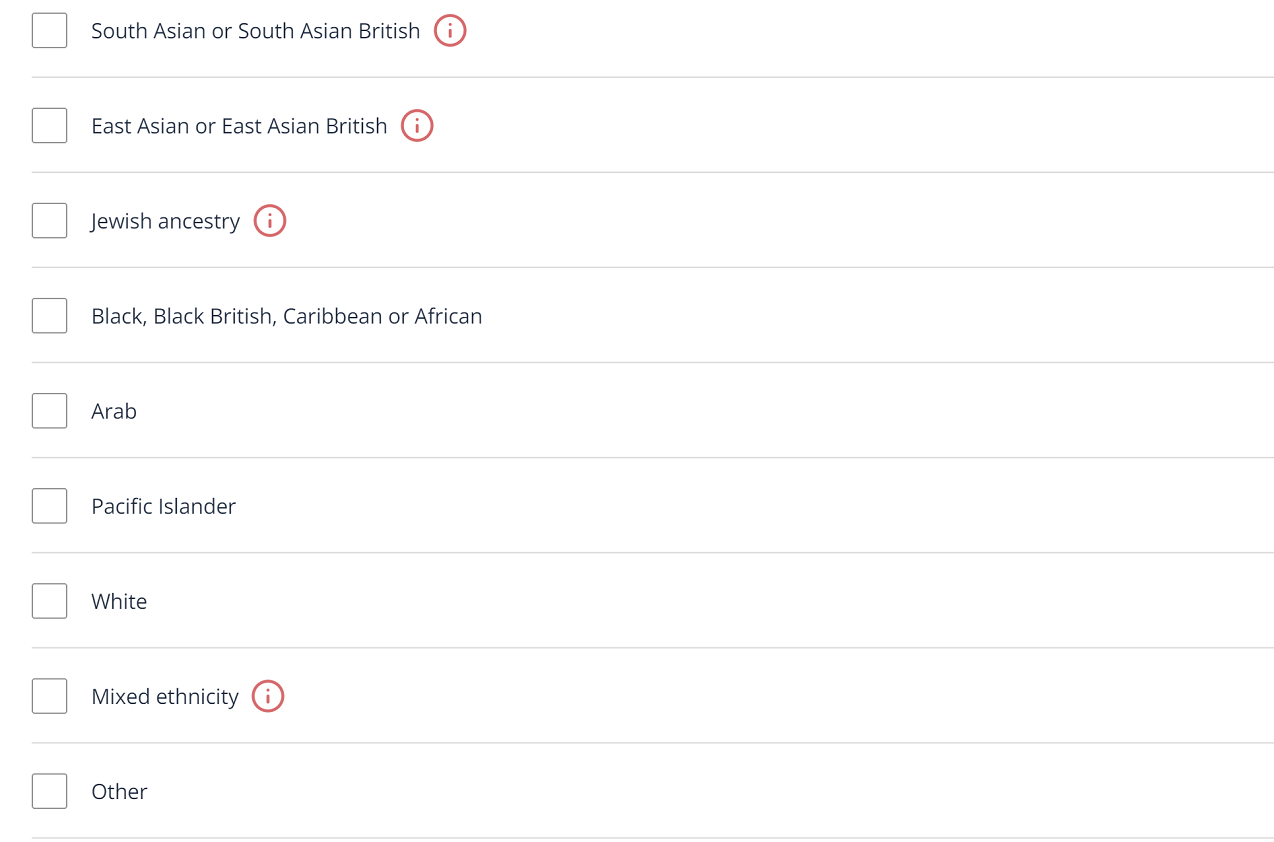Click the 'Pacific Islander' label text
Viewport: 1274px width, 842px height.
pos(164,506)
